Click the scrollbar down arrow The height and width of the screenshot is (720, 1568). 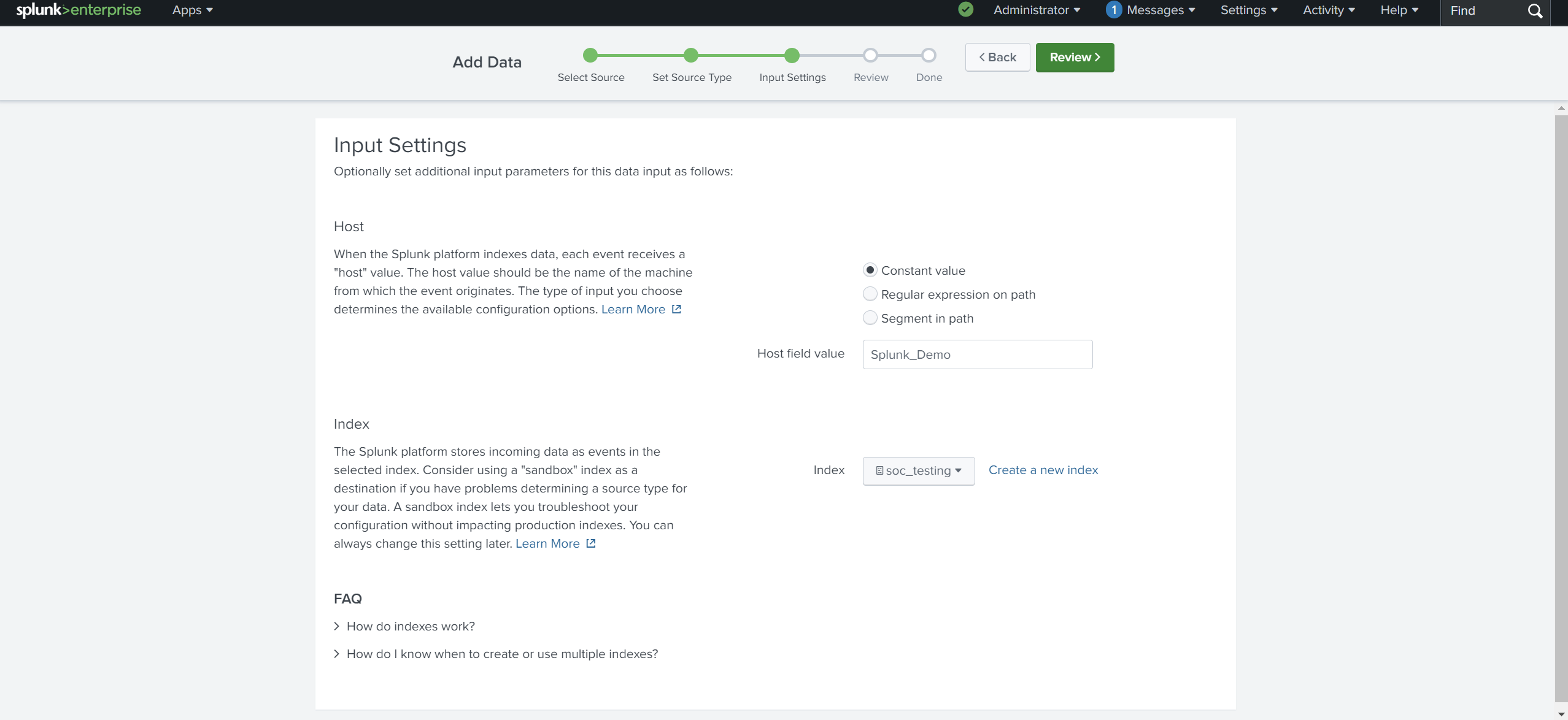pyautogui.click(x=1561, y=714)
